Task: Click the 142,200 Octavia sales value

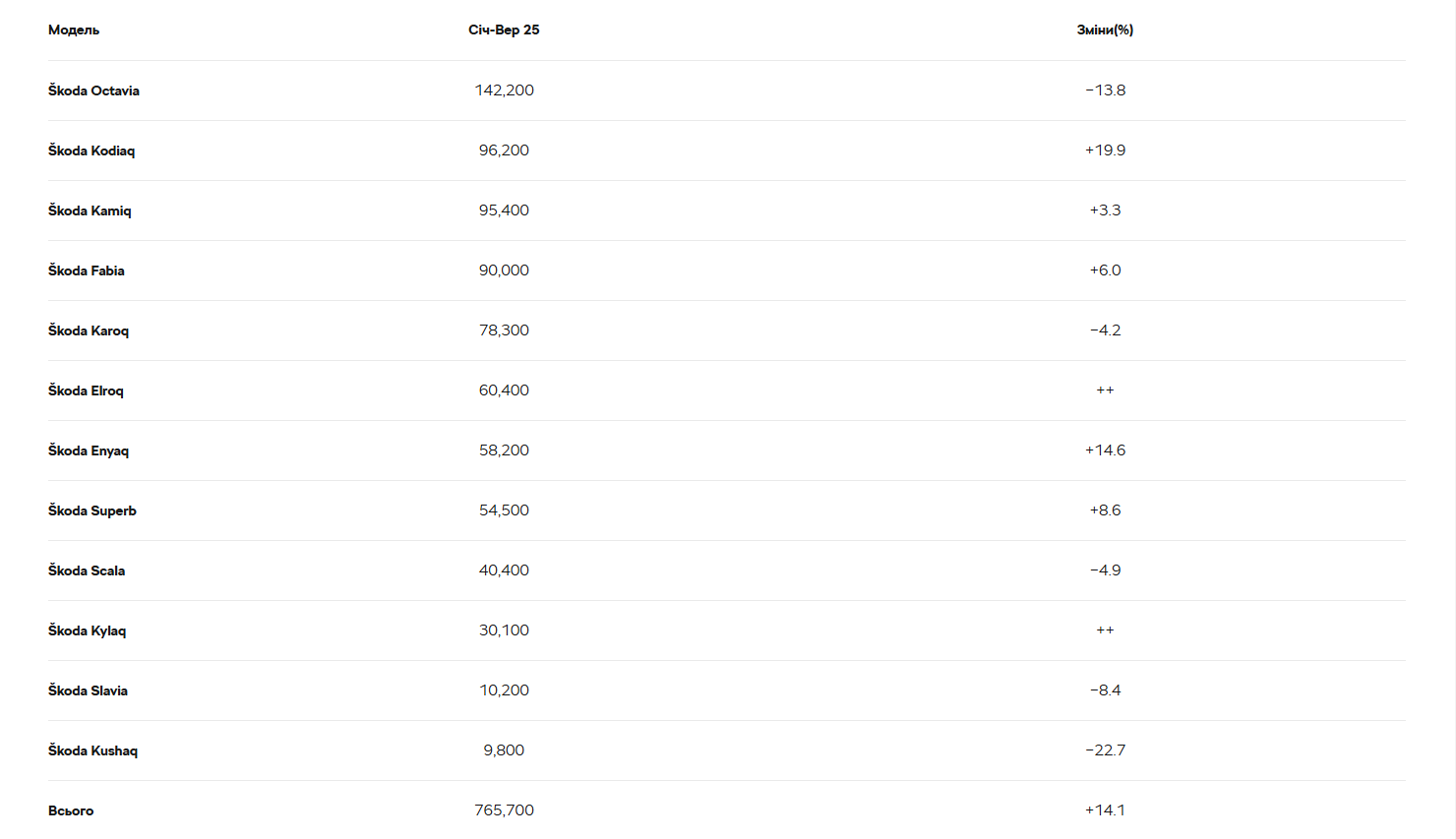Action: pyautogui.click(x=504, y=90)
